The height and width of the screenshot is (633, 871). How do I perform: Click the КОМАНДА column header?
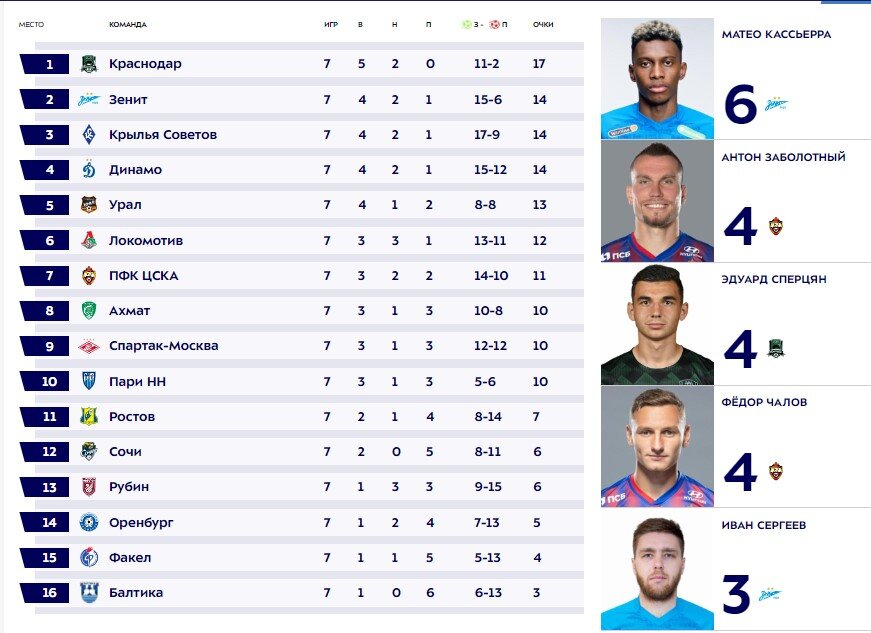(128, 24)
